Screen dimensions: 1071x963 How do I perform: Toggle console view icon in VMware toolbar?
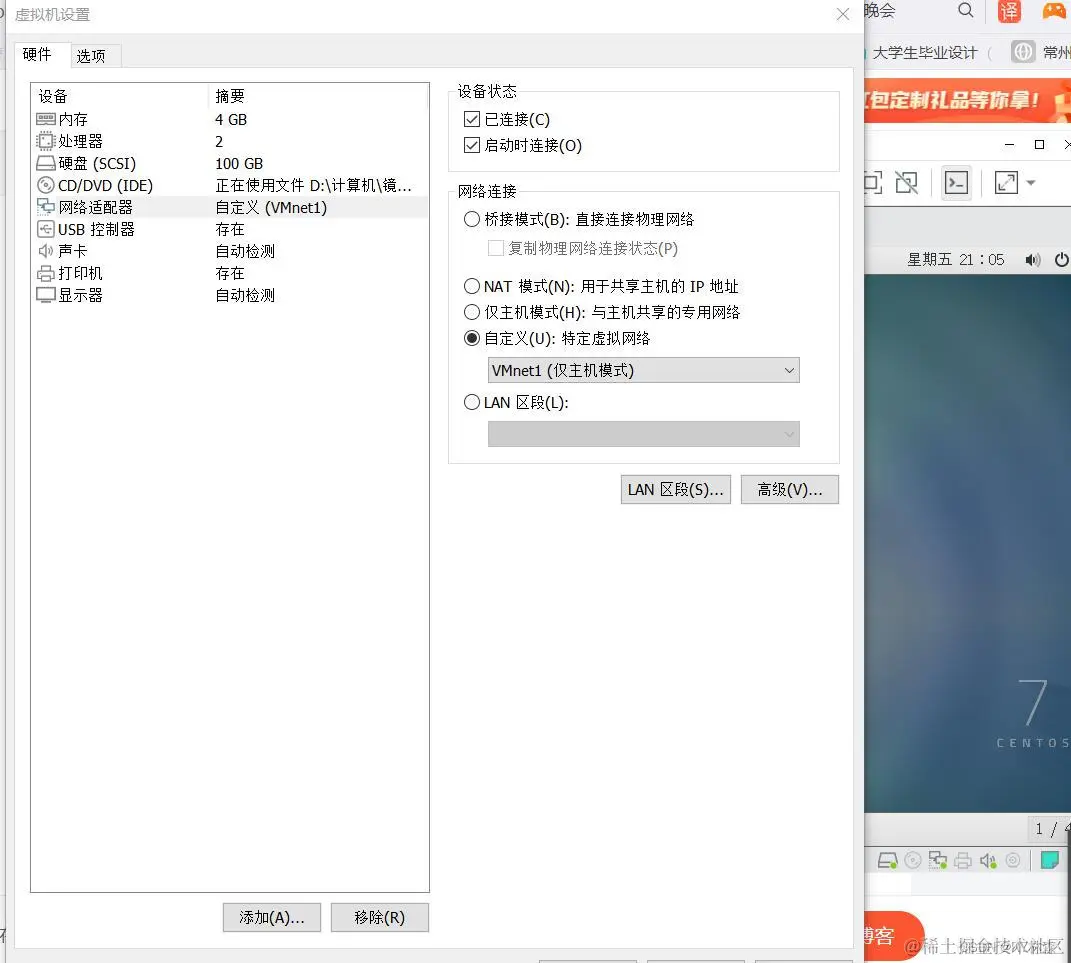956,182
